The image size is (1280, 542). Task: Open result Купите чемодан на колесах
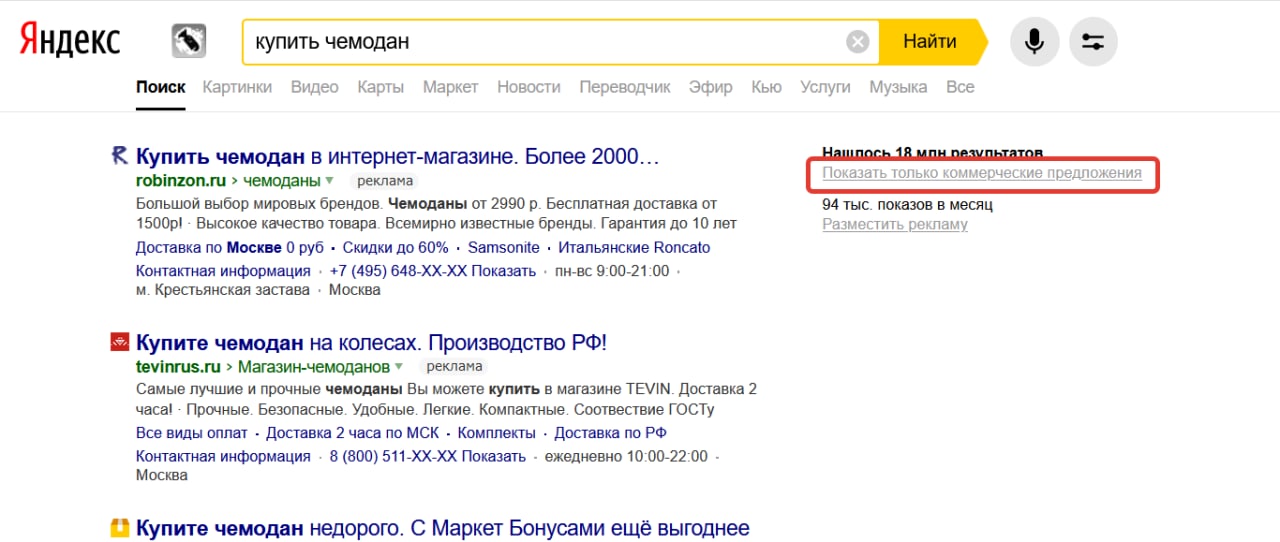point(372,343)
